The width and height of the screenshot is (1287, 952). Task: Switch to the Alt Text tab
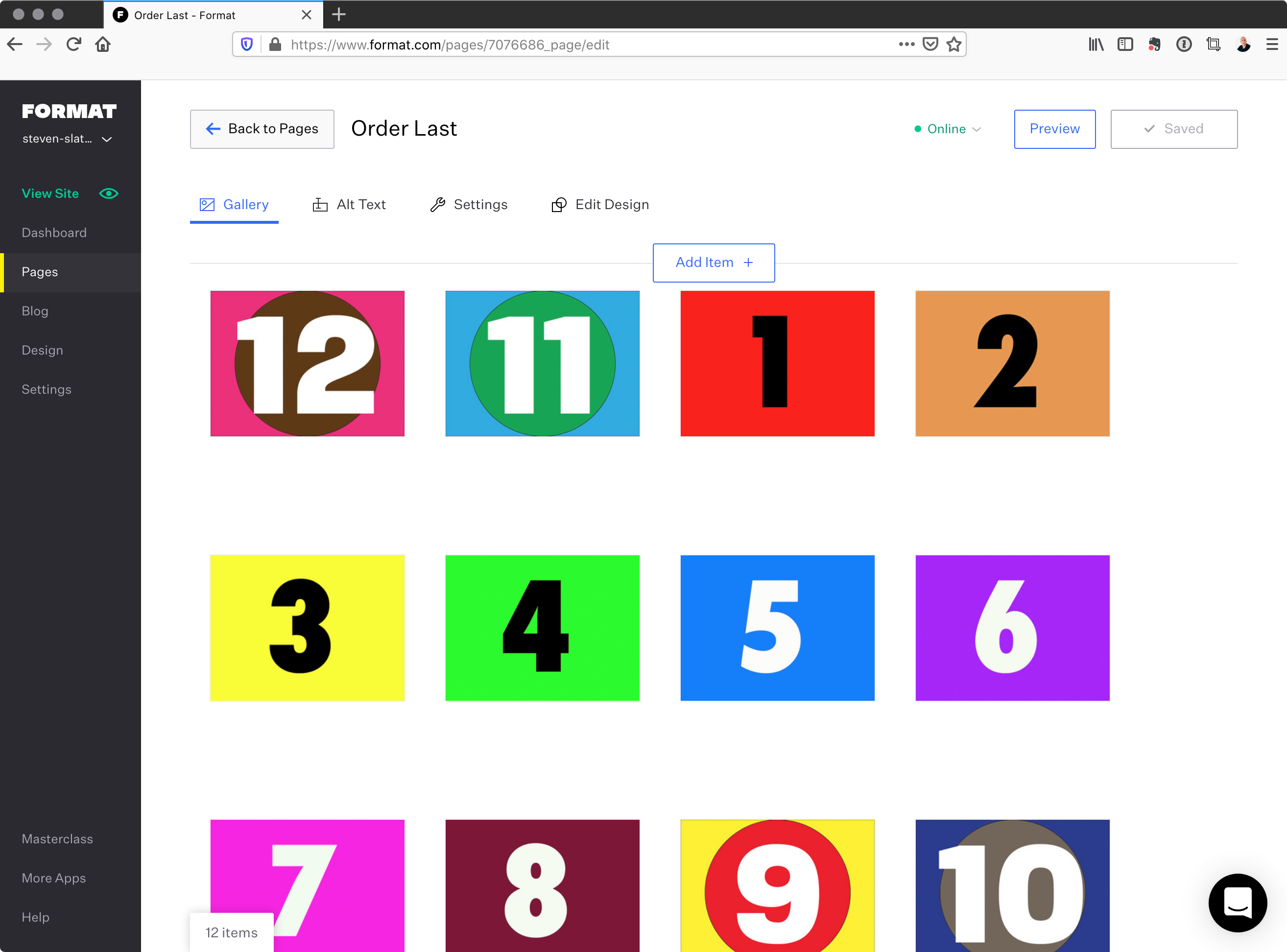pyautogui.click(x=349, y=205)
